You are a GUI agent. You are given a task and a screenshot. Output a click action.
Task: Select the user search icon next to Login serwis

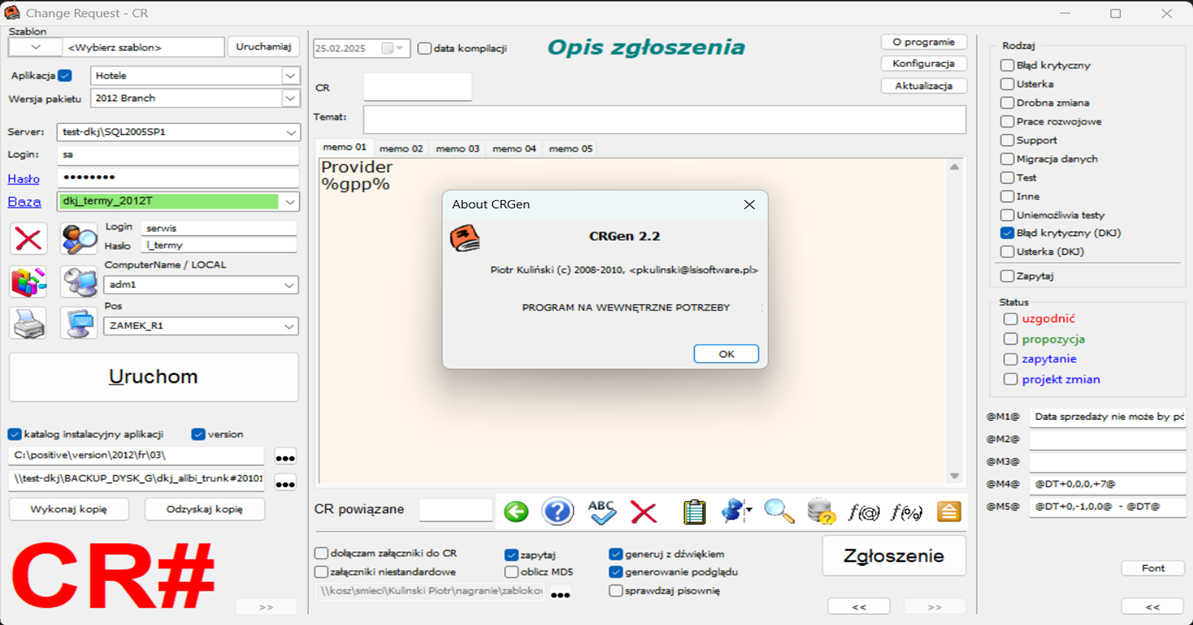coord(79,237)
